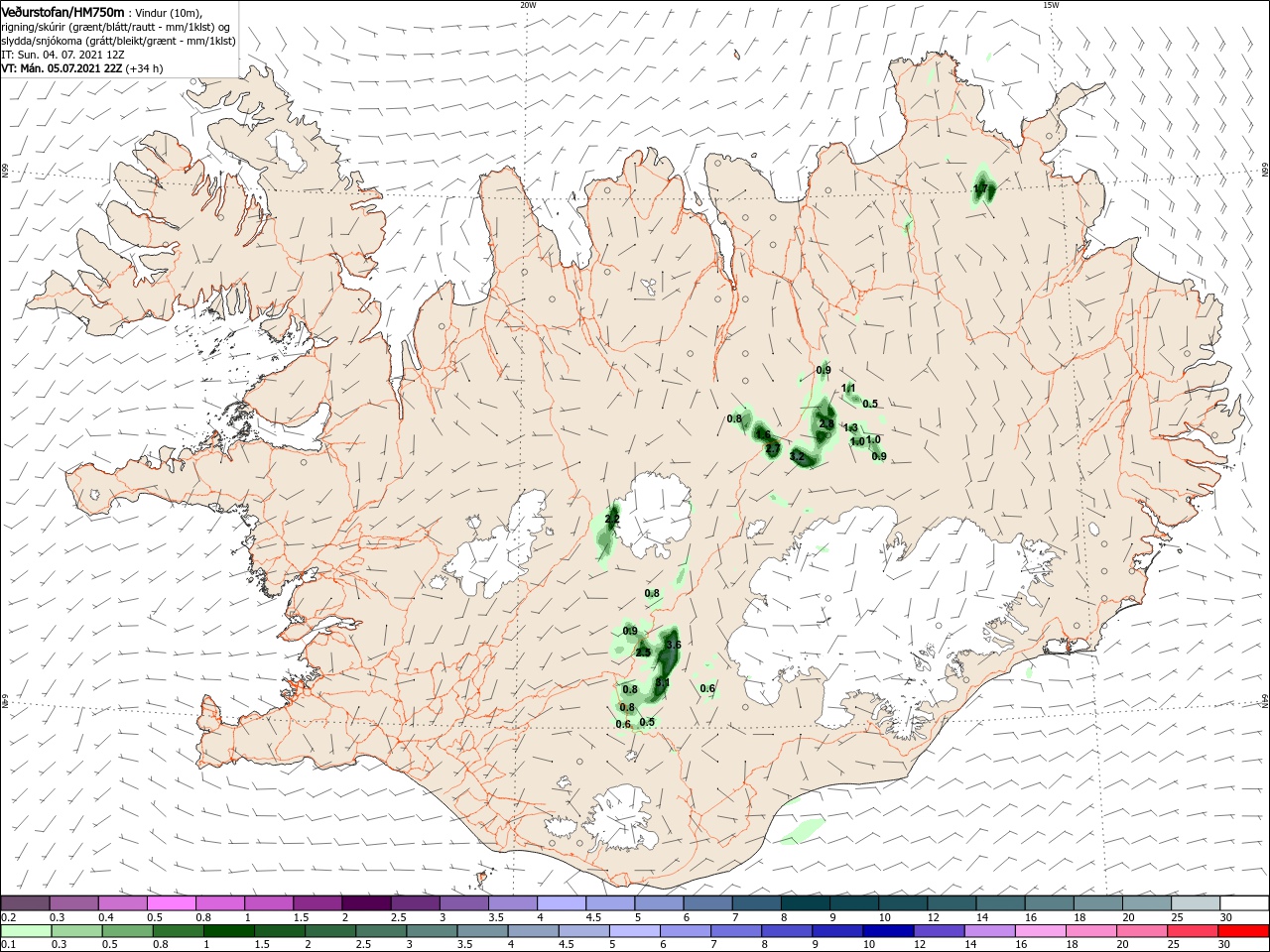Select the 'IT: Sun. 04. 07. 2021 12Z' line
1270x952 pixels.
(x=62, y=54)
